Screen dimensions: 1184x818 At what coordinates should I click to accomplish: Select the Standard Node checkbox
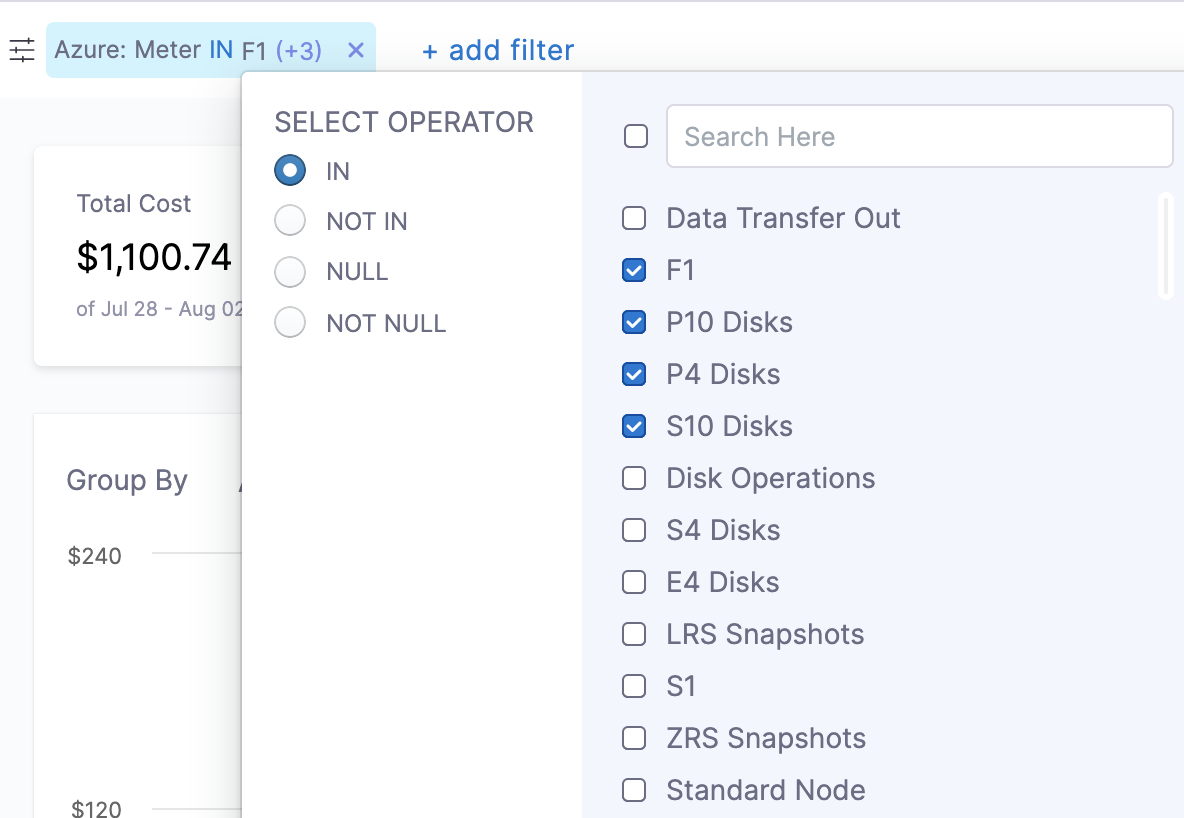[x=634, y=790]
